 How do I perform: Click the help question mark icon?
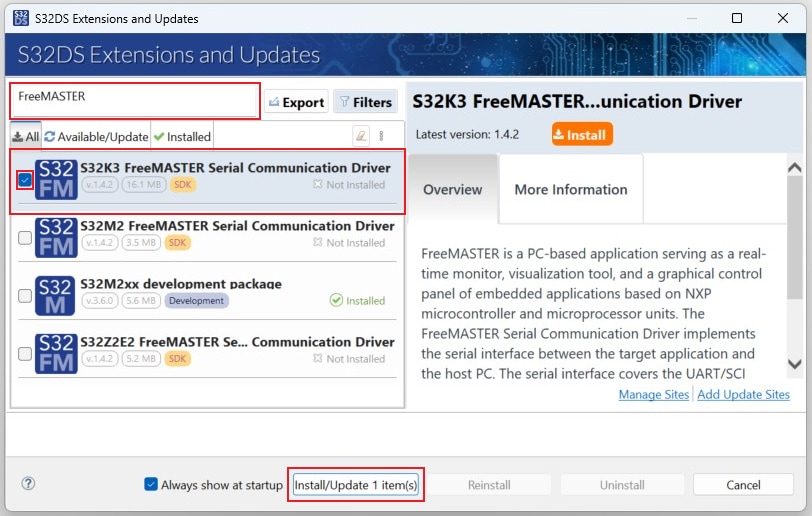(28, 484)
